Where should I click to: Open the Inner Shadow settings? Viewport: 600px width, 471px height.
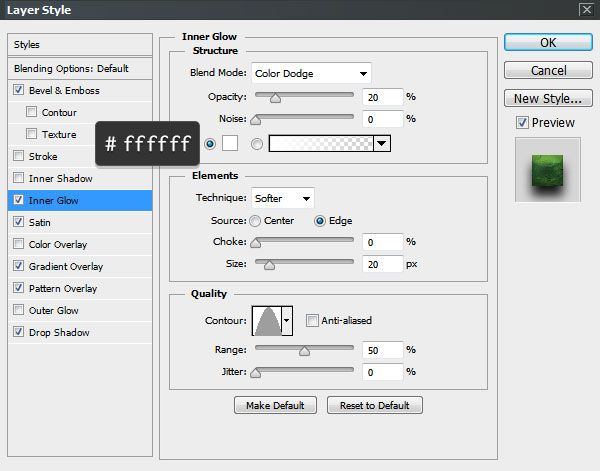(x=60, y=178)
